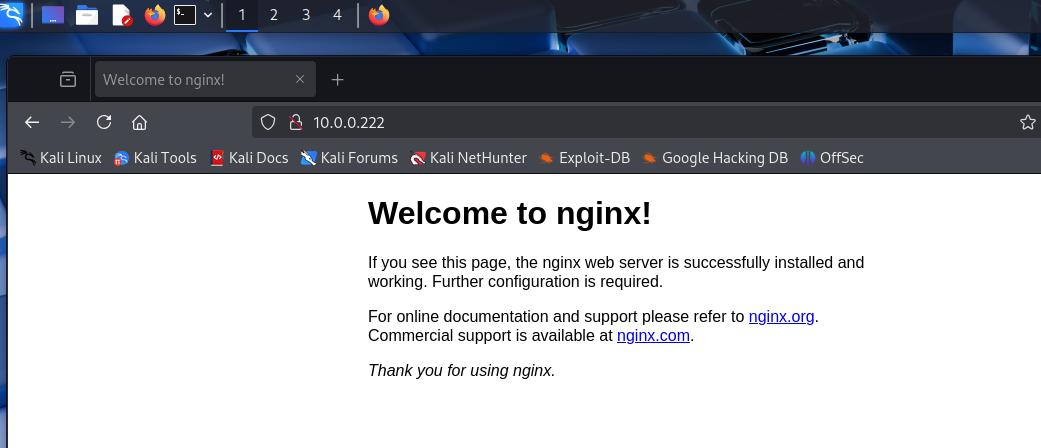Image resolution: width=1041 pixels, height=448 pixels.
Task: Click the tracking protection shield icon
Action: pos(268,122)
